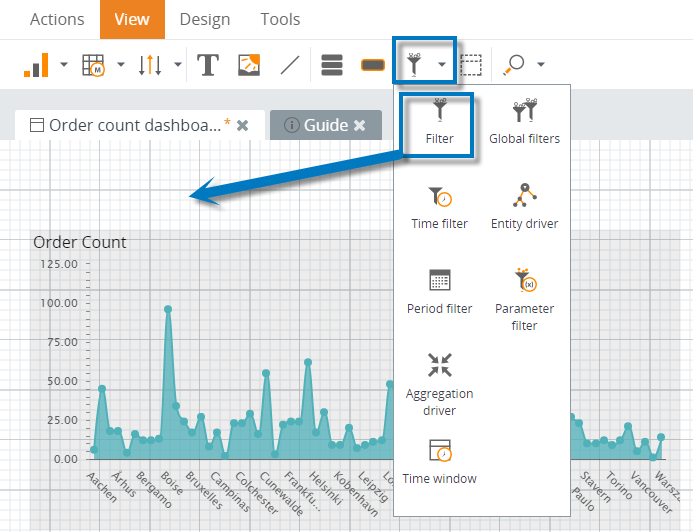Screen dimensions: 693x532
Task: Pick the Parameter filter option
Action: tap(524, 300)
